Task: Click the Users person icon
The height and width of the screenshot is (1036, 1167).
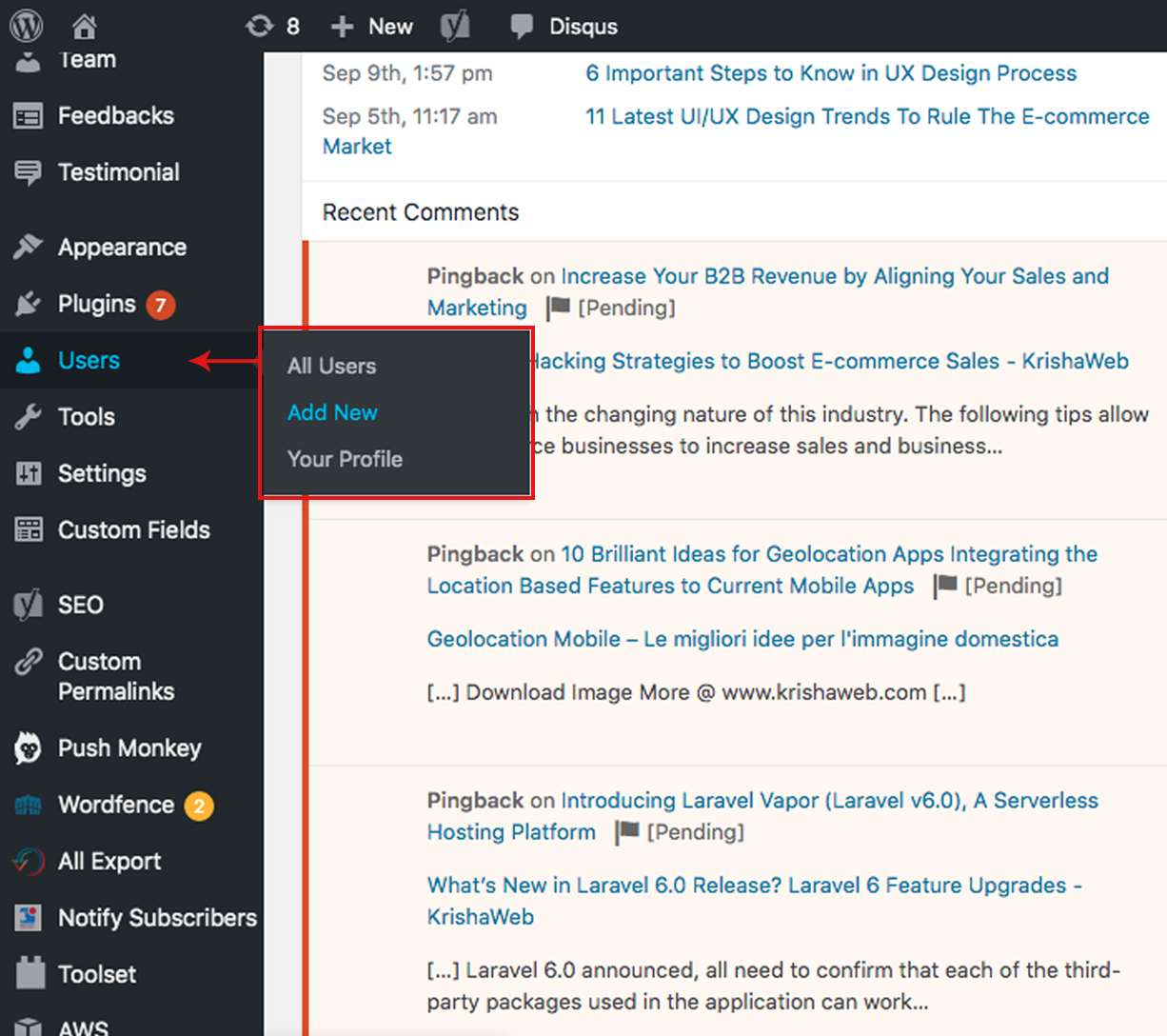Action: (x=29, y=360)
